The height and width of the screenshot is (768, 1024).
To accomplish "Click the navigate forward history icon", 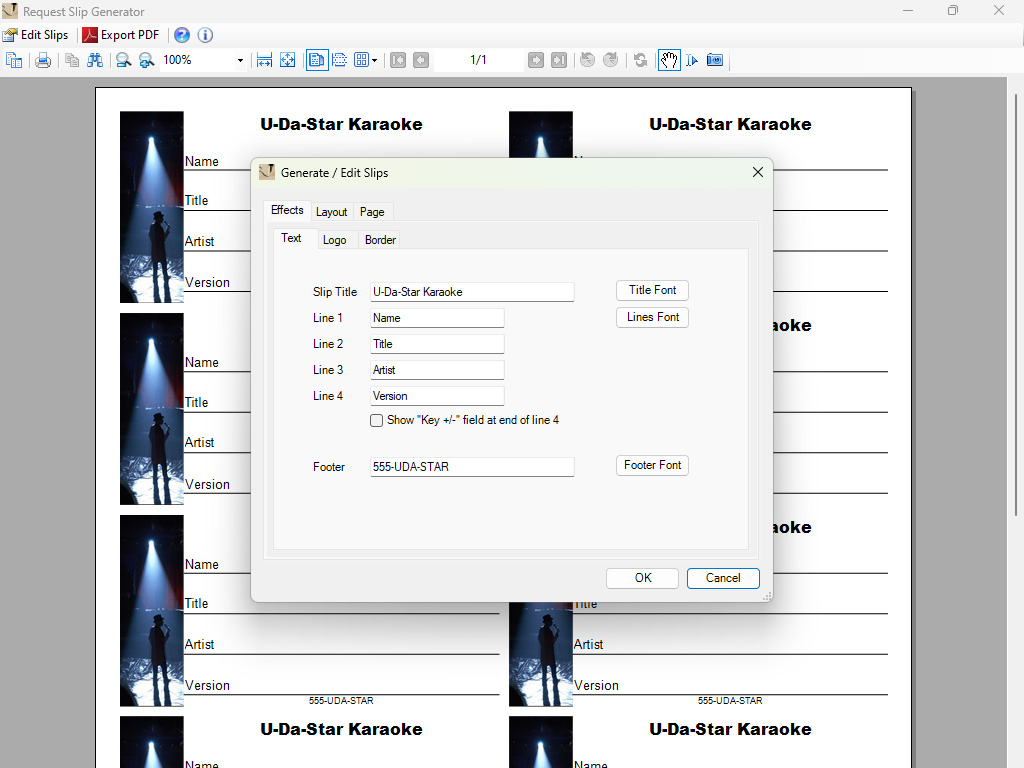I will [611, 60].
